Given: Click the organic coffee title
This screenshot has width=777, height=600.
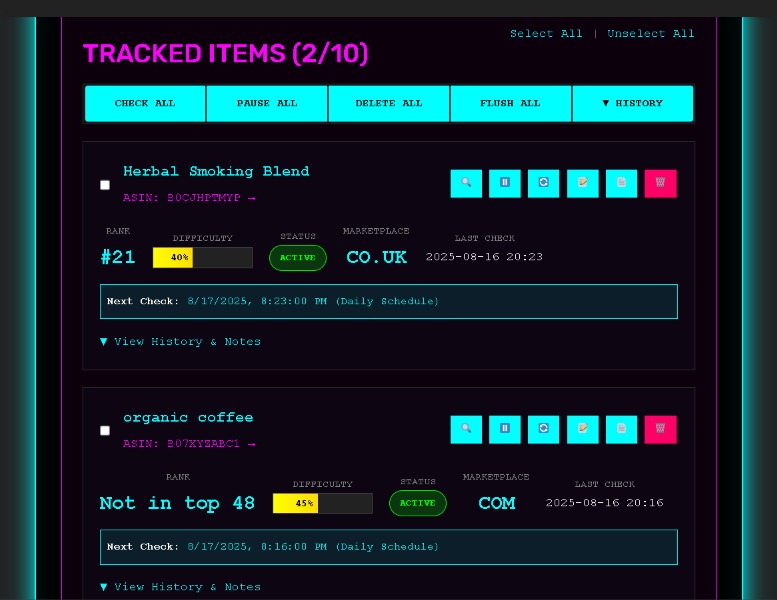Looking at the screenshot, I should (x=188, y=418).
